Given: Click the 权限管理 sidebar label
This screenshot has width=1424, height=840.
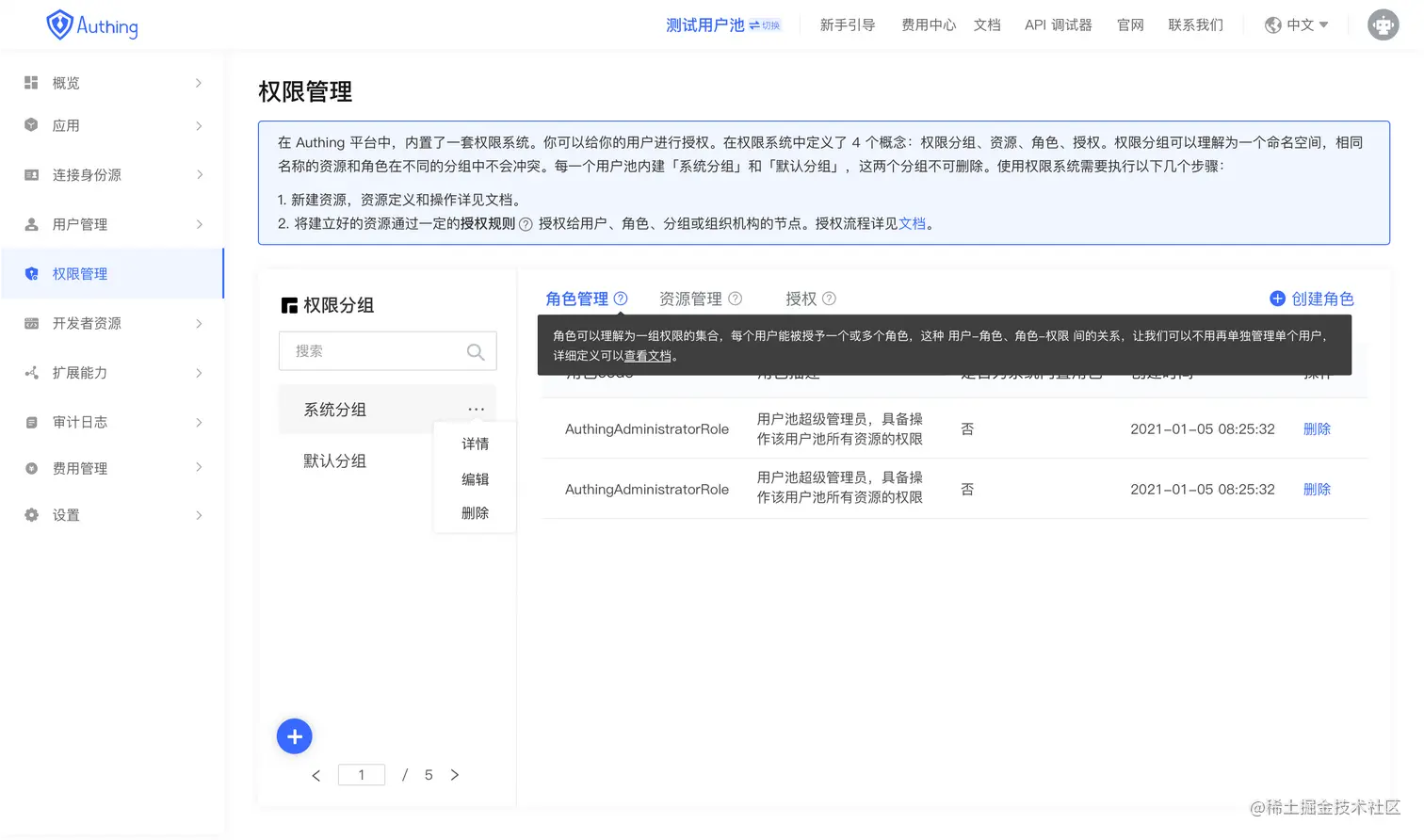Looking at the screenshot, I should [x=80, y=274].
